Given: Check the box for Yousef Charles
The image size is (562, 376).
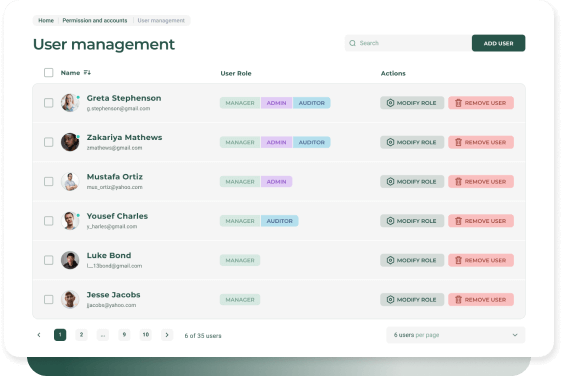Looking at the screenshot, I should 48,221.
